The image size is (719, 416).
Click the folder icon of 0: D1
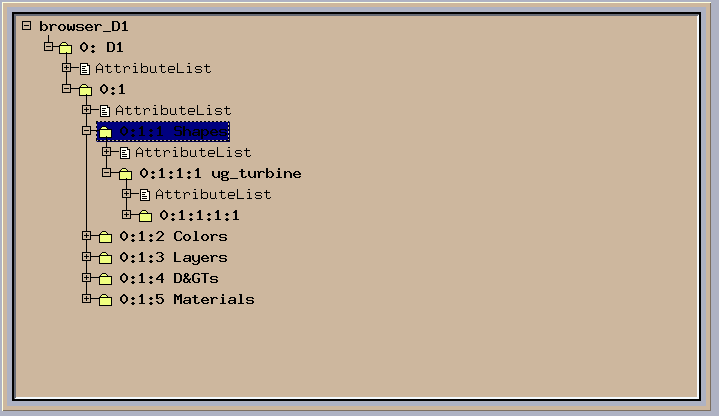coord(66,48)
